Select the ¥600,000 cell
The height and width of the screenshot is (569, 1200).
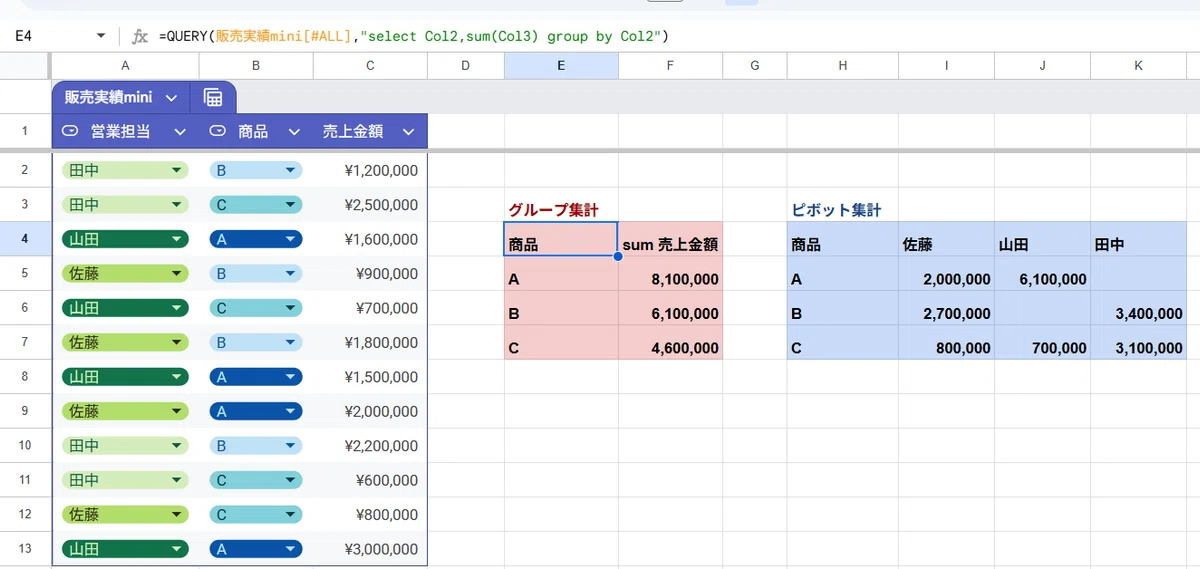coord(370,480)
